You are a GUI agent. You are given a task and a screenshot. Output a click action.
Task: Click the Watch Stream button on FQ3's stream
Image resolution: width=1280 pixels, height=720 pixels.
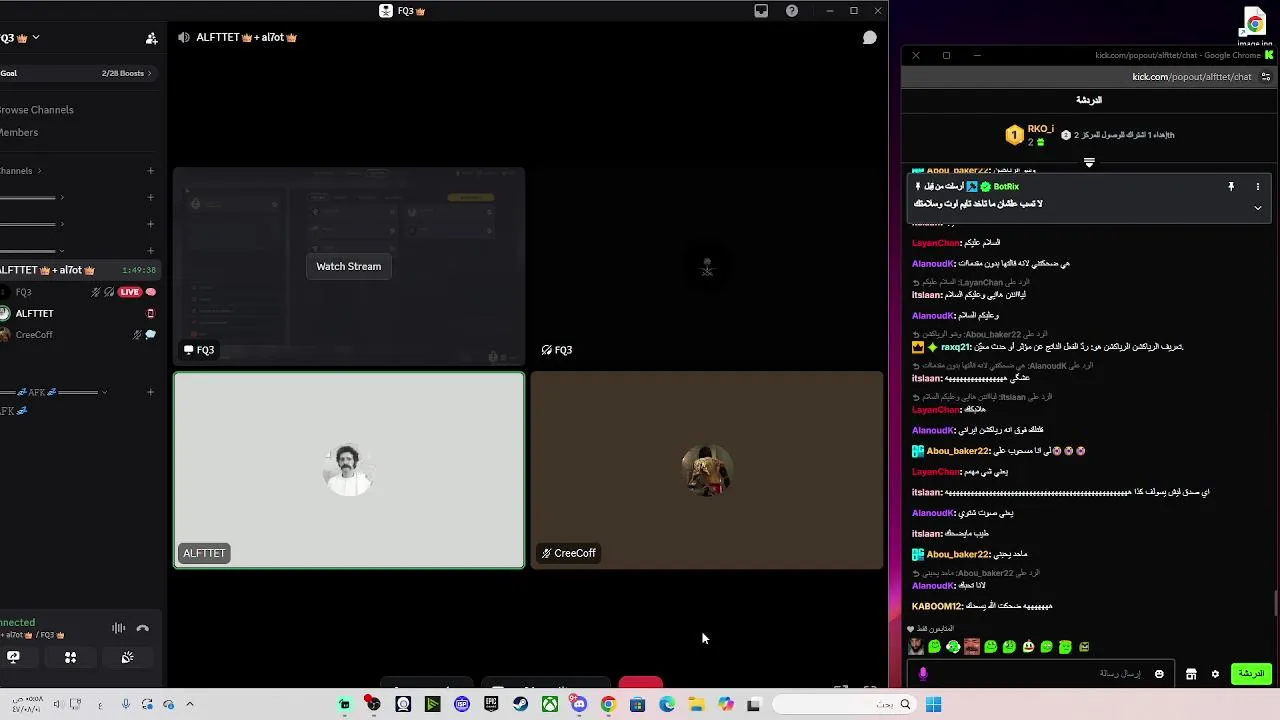click(348, 266)
